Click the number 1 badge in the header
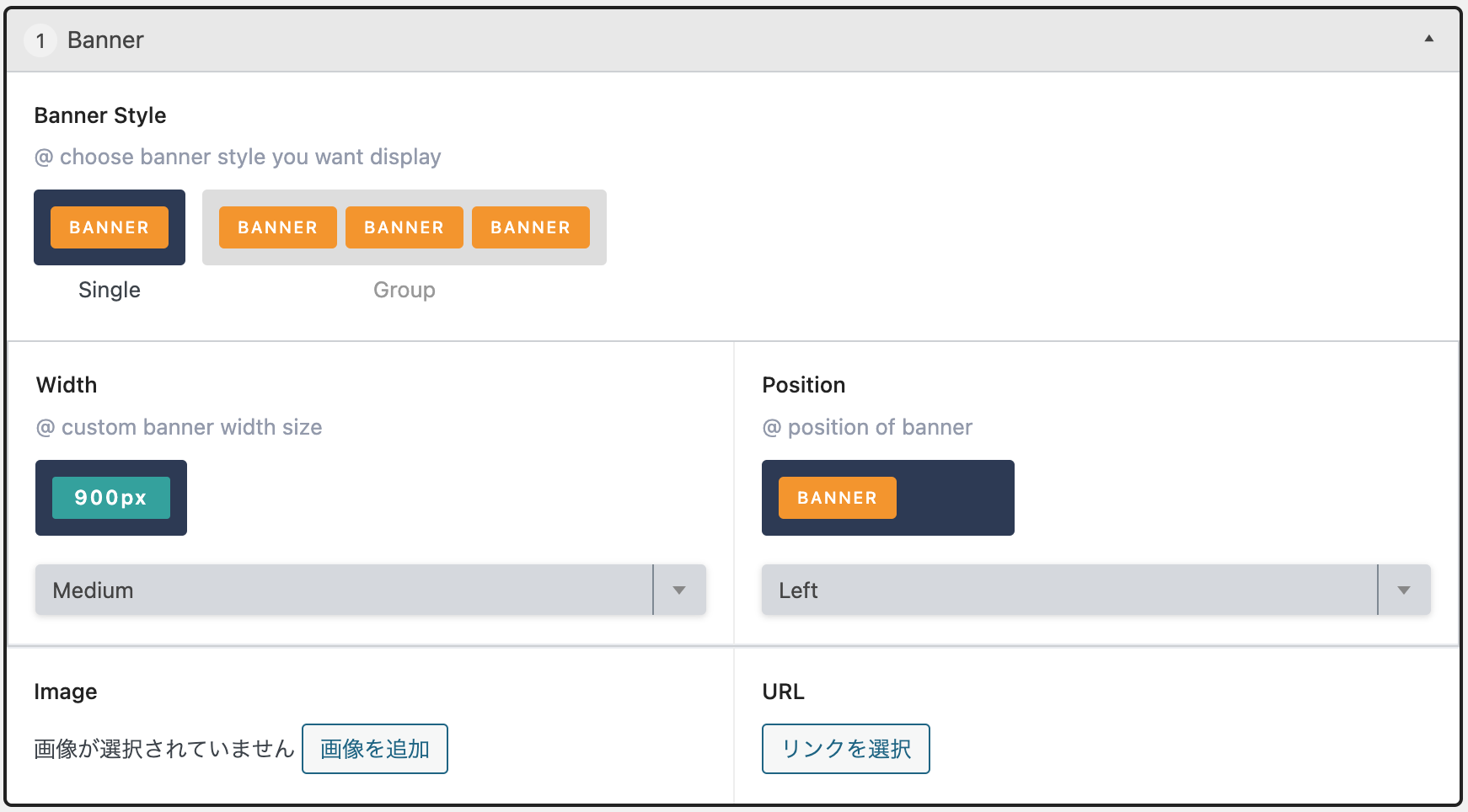1468x812 pixels. (40, 40)
